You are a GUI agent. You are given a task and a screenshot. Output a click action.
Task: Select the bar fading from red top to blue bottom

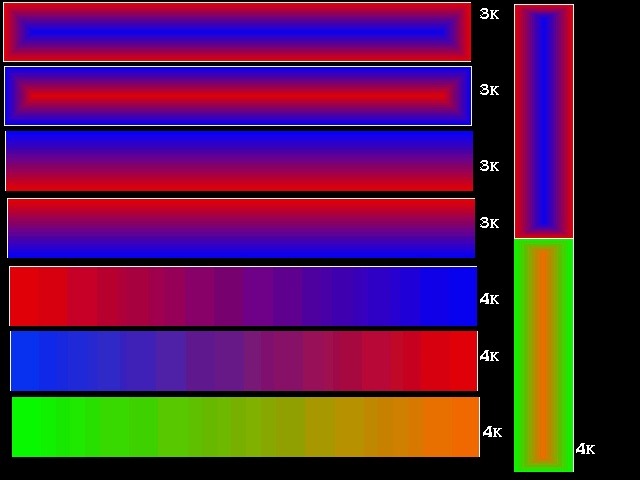241,228
